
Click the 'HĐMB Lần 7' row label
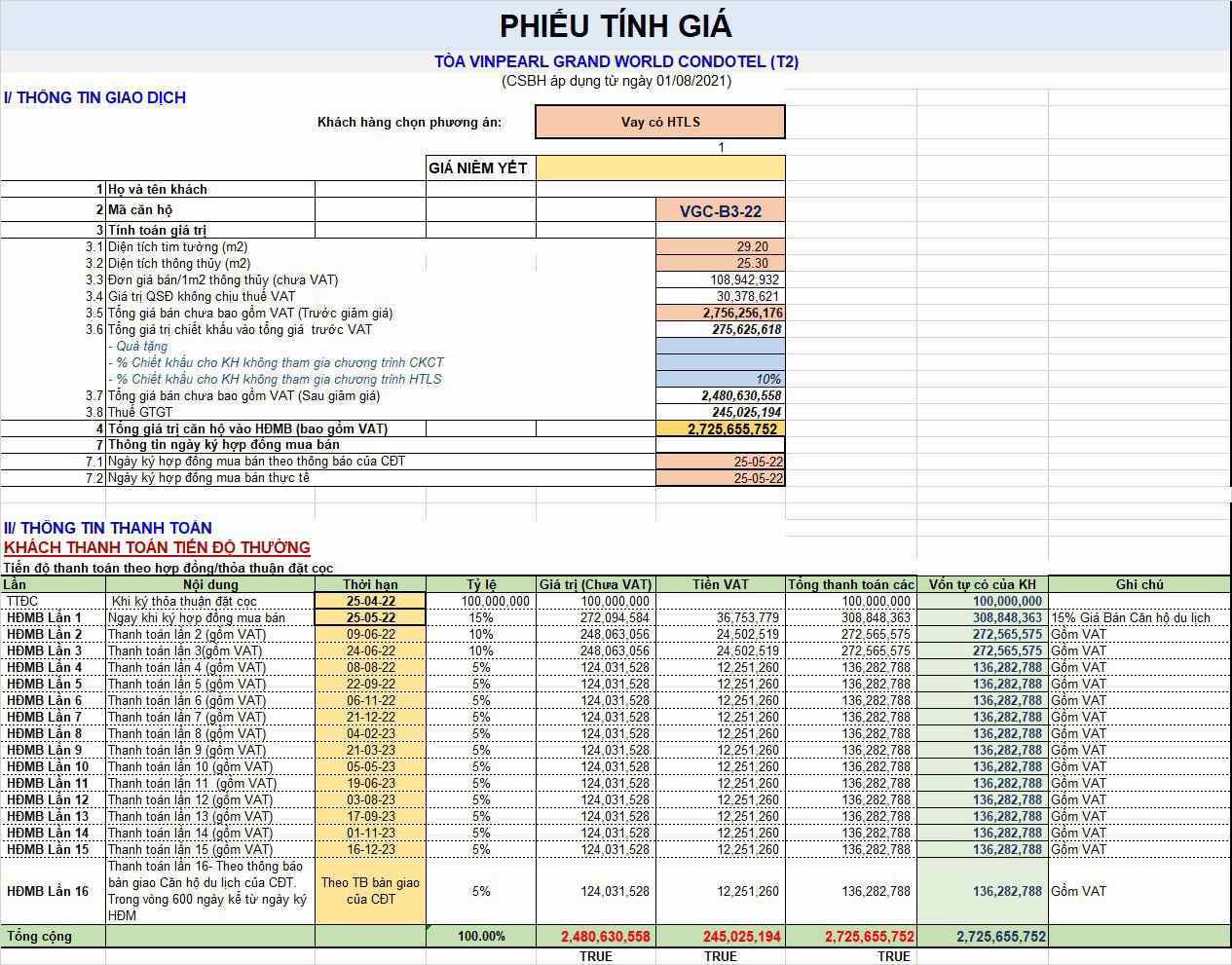[x=45, y=718]
